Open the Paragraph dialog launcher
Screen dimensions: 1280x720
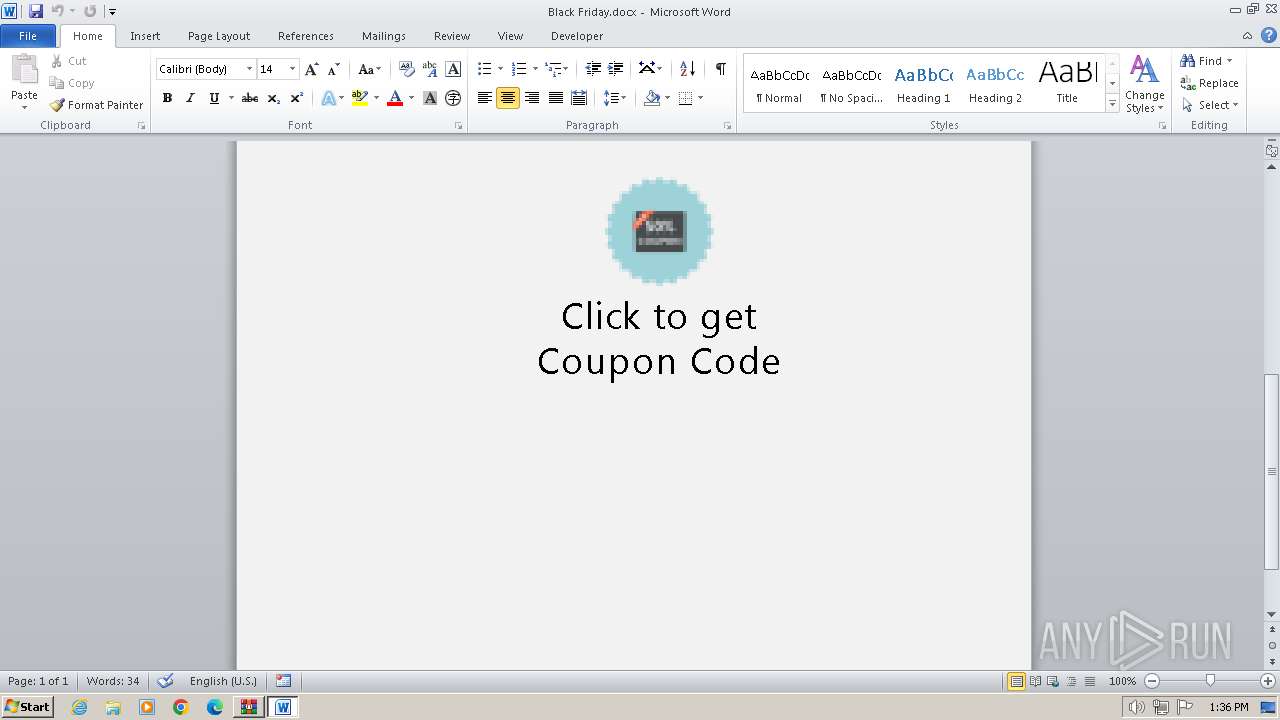coord(727,126)
